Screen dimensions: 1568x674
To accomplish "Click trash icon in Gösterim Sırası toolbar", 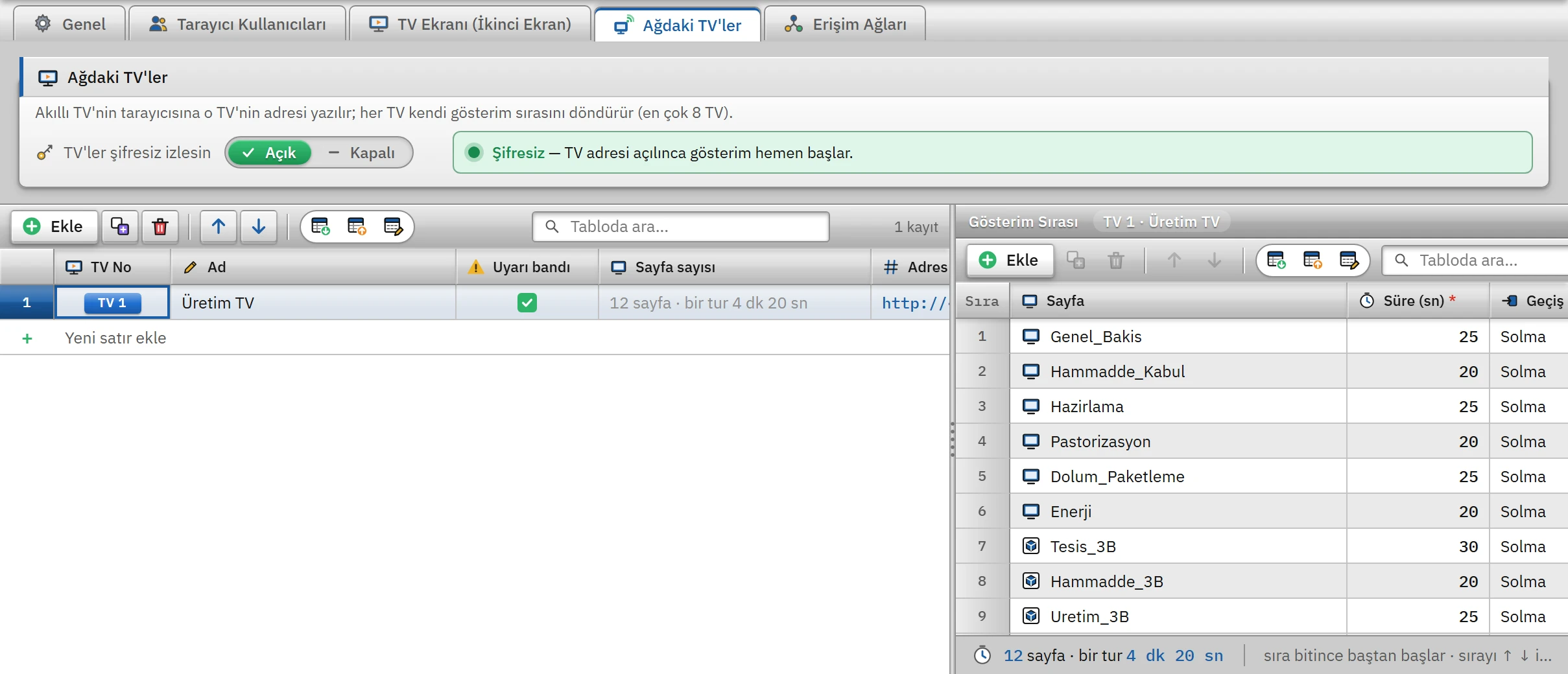I will pos(1116,260).
